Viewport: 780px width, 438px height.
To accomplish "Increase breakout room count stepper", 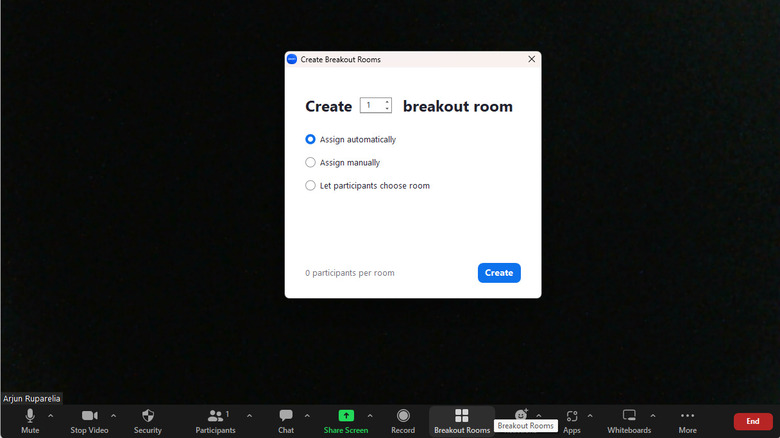I will 387,102.
